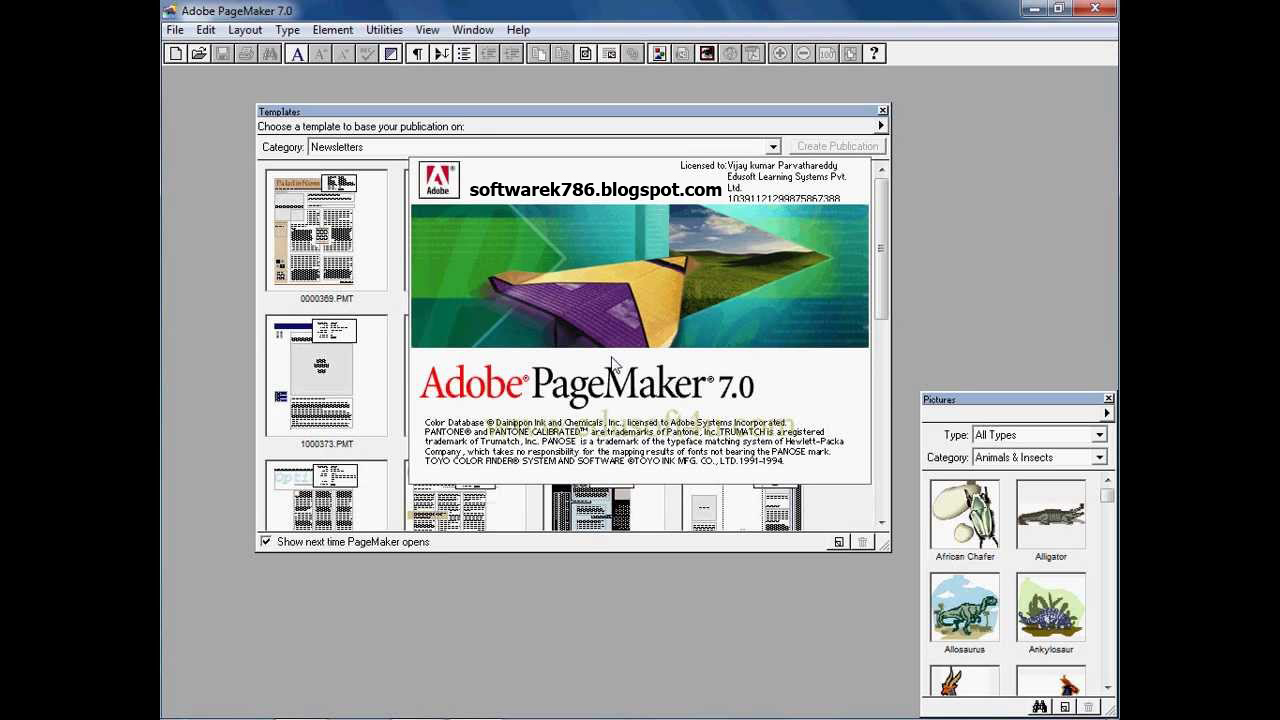The image size is (1280, 720).
Task: Open the Element menu
Action: (x=332, y=30)
